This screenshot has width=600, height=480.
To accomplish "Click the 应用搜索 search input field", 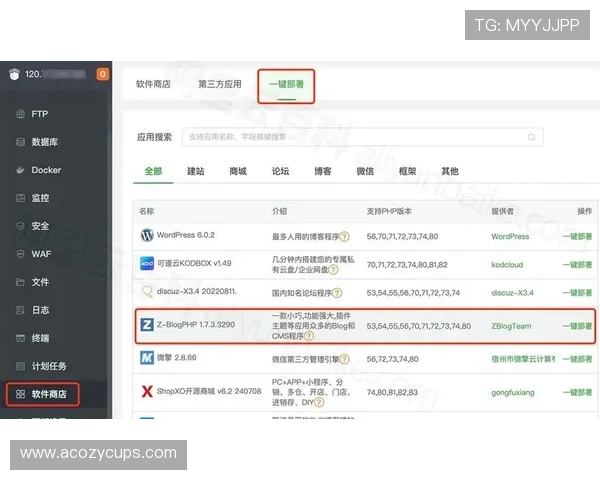I will 362,137.
